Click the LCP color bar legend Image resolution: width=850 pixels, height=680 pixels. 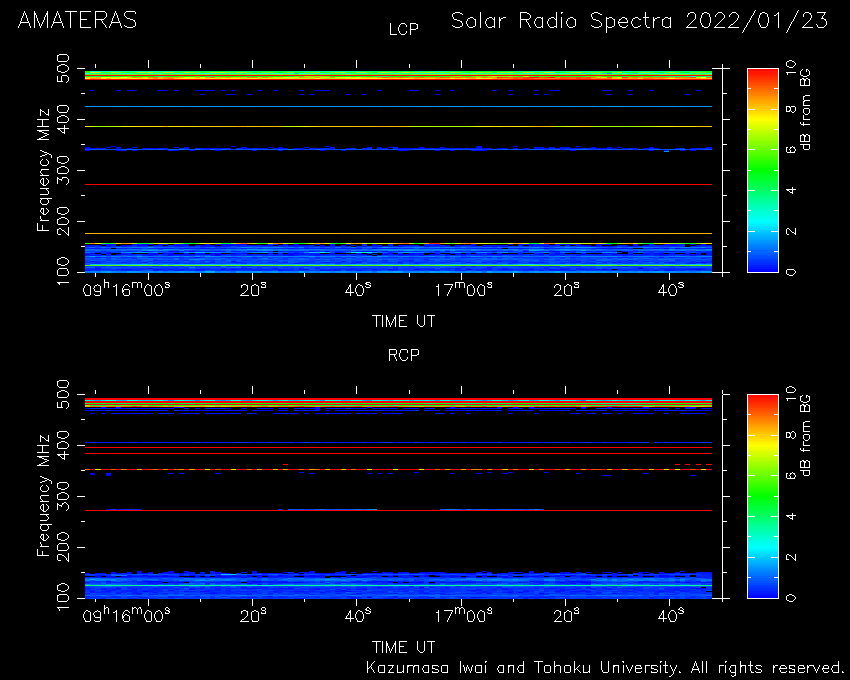[763, 170]
